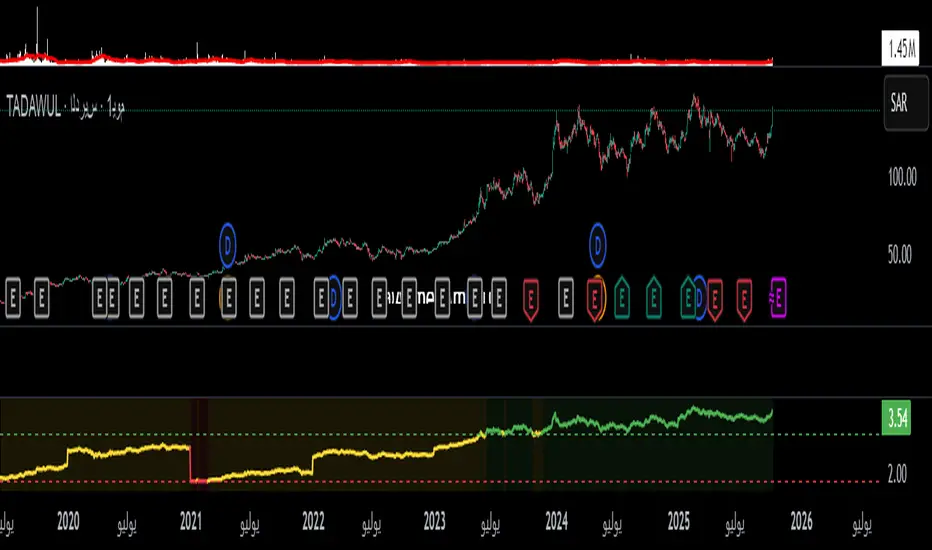The width and height of the screenshot is (932, 550).
Task: Click dividend D marker above orange-ringed red E
Action: 597,245
